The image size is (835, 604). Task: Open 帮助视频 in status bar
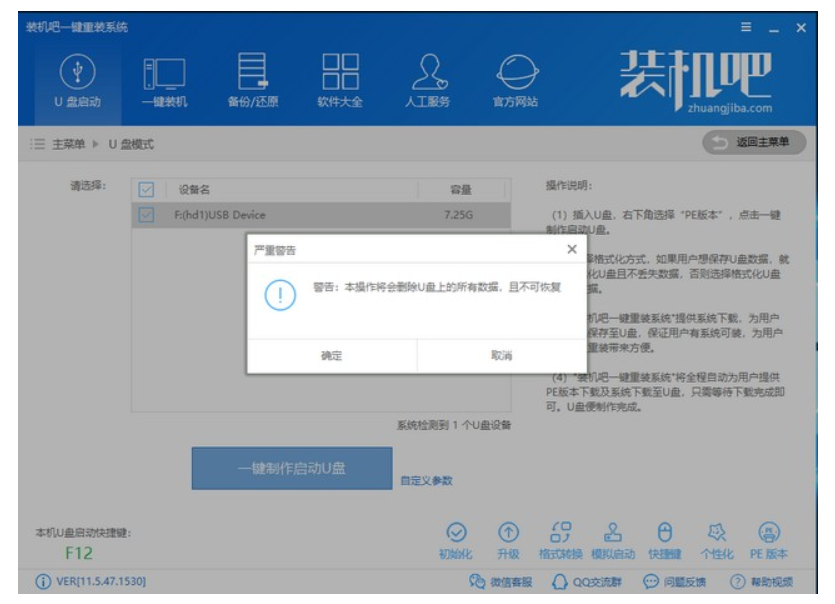point(762,582)
